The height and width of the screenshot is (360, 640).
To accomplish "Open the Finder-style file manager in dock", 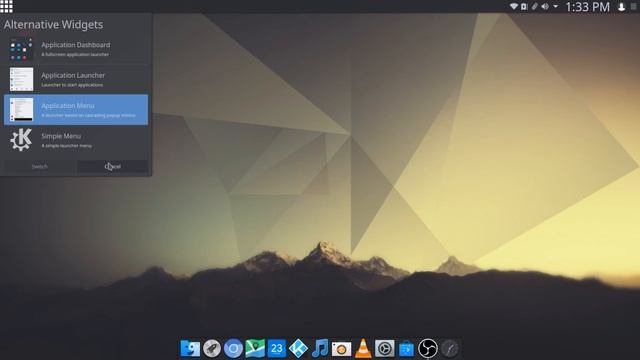I will pyautogui.click(x=190, y=349).
